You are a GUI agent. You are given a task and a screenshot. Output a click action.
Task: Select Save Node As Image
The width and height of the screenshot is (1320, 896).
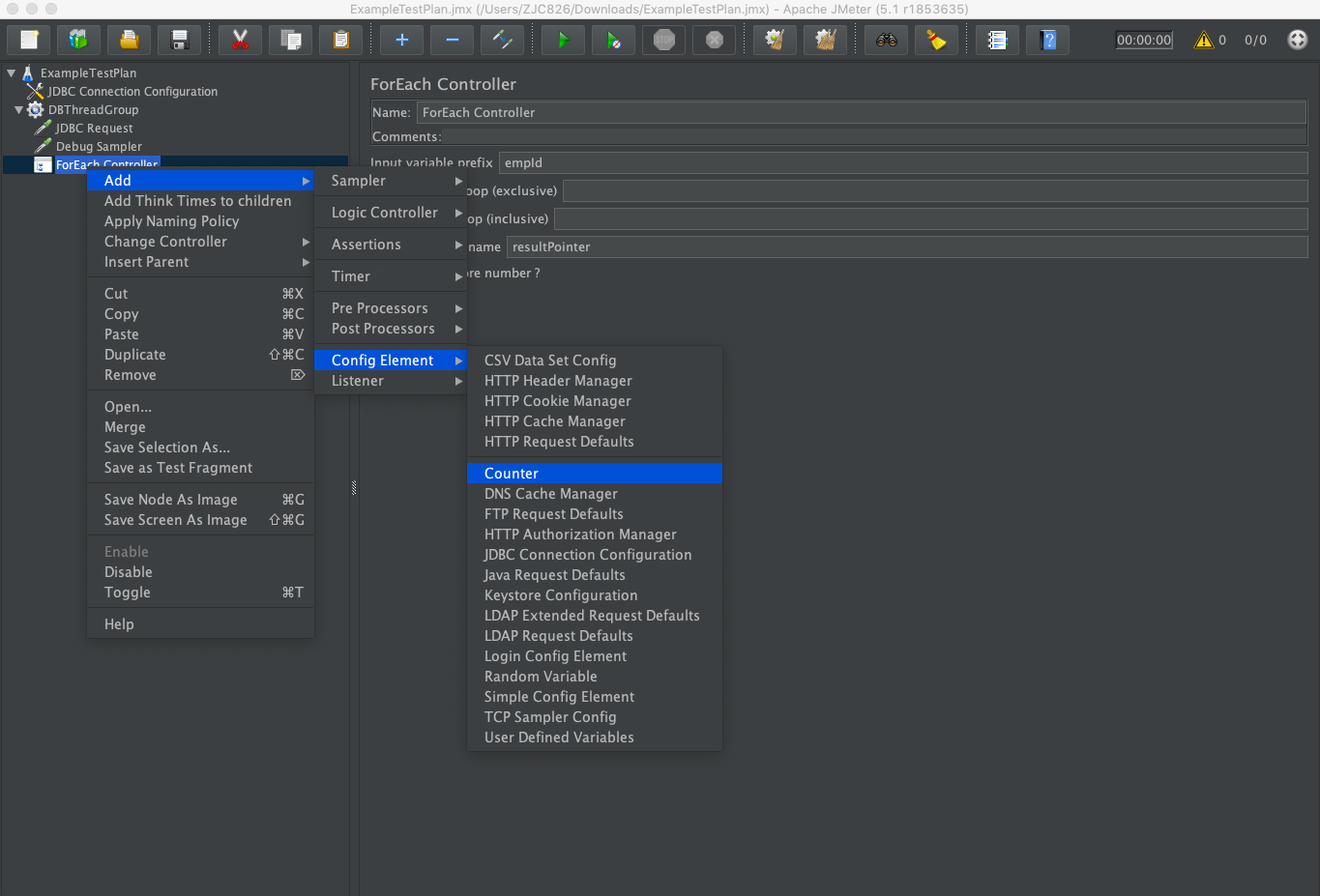tap(200, 500)
